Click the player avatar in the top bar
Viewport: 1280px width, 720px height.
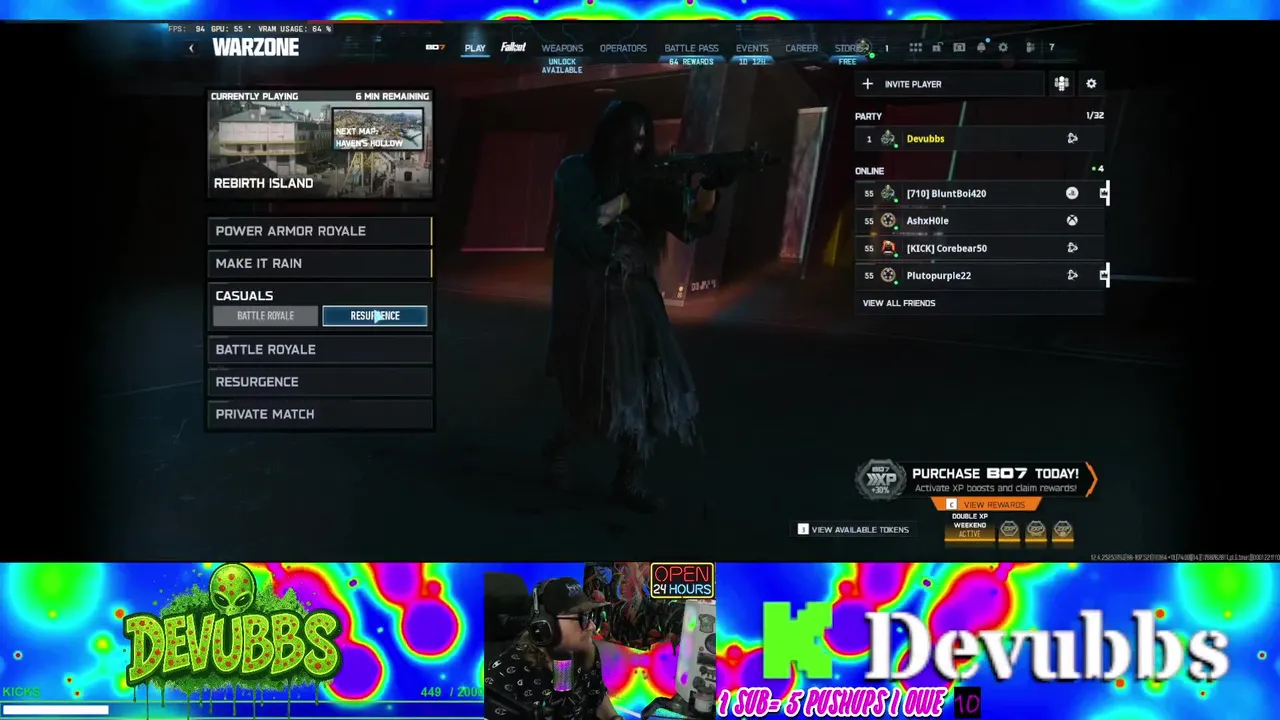pyautogui.click(x=864, y=47)
